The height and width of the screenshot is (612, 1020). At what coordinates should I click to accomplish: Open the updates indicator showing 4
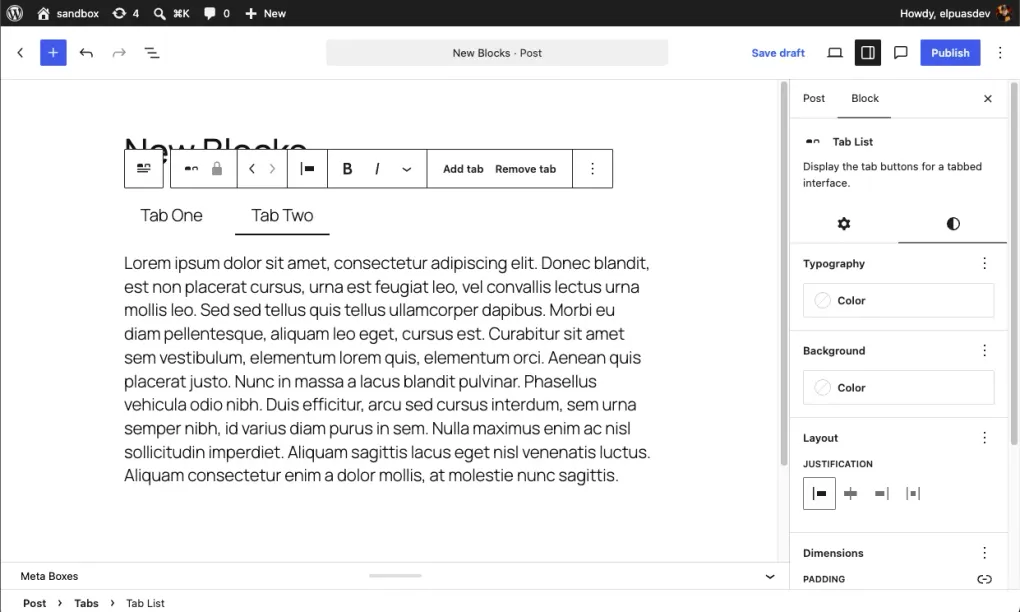126,13
